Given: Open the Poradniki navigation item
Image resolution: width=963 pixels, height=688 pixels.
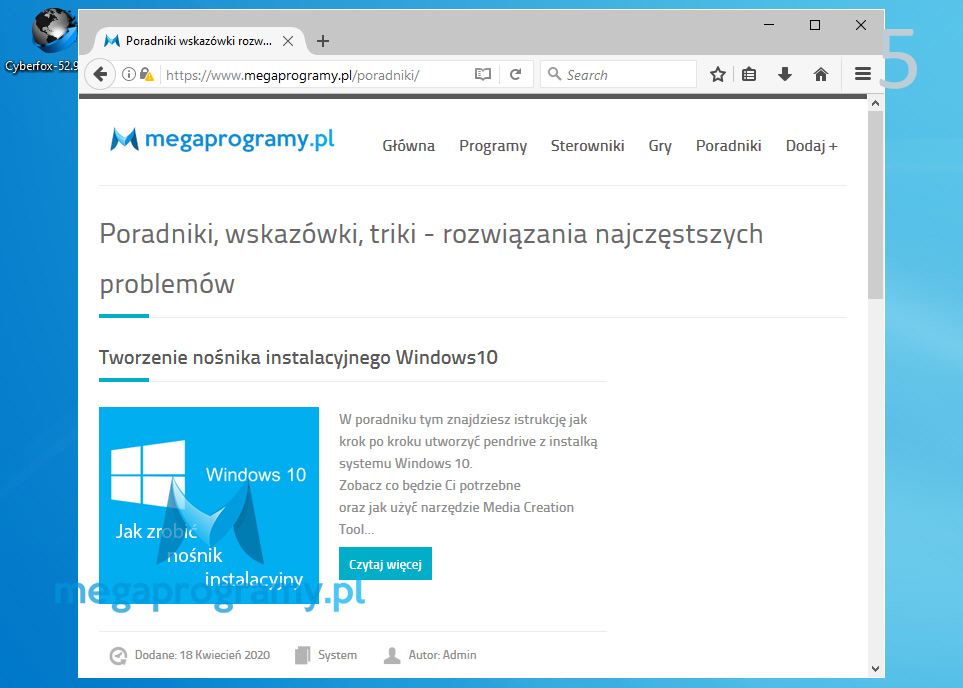Looking at the screenshot, I should pos(728,146).
